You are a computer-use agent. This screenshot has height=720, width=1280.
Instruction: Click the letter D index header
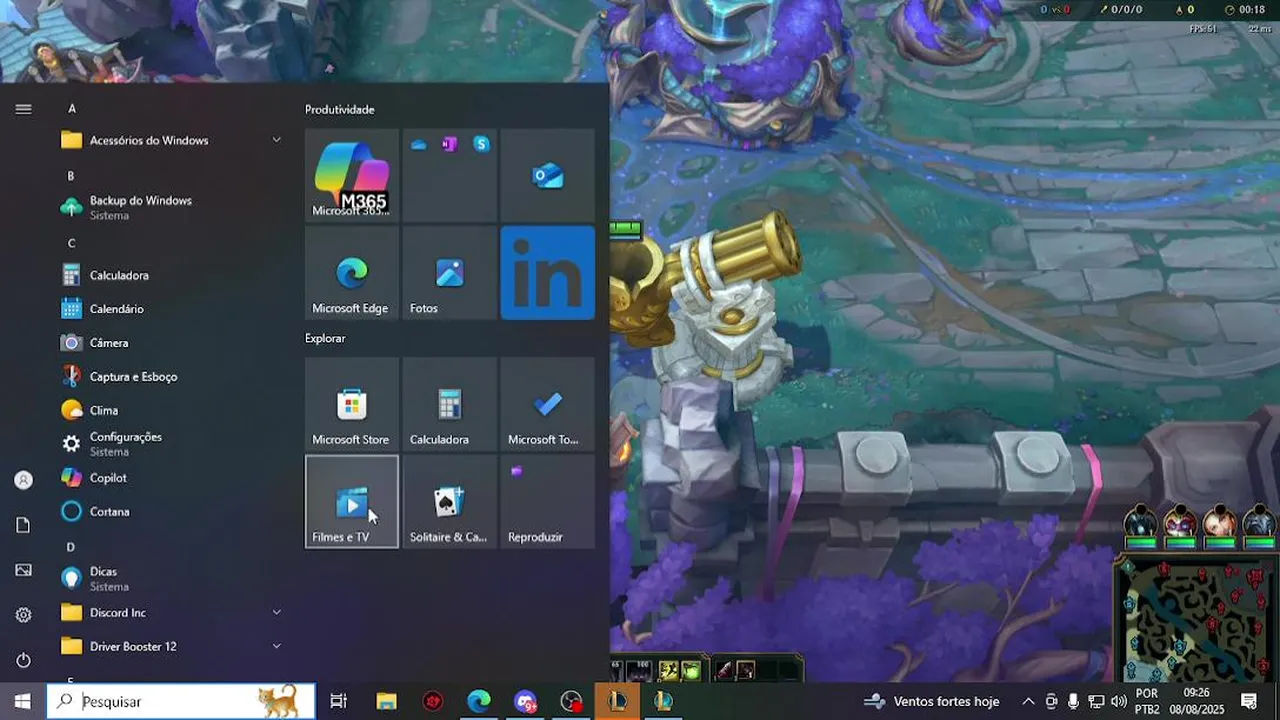coord(71,547)
